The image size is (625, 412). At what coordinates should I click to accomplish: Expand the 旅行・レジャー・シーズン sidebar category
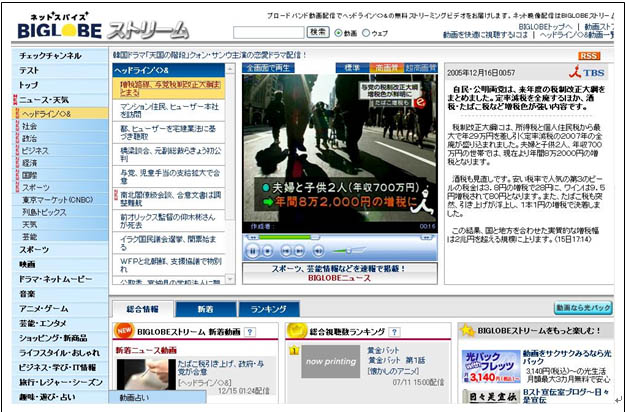[60, 383]
